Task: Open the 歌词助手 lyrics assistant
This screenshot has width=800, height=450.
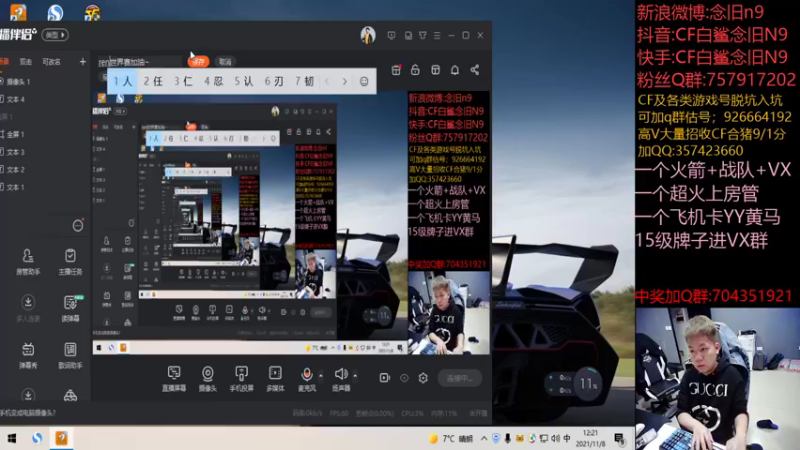Action: tap(70, 355)
